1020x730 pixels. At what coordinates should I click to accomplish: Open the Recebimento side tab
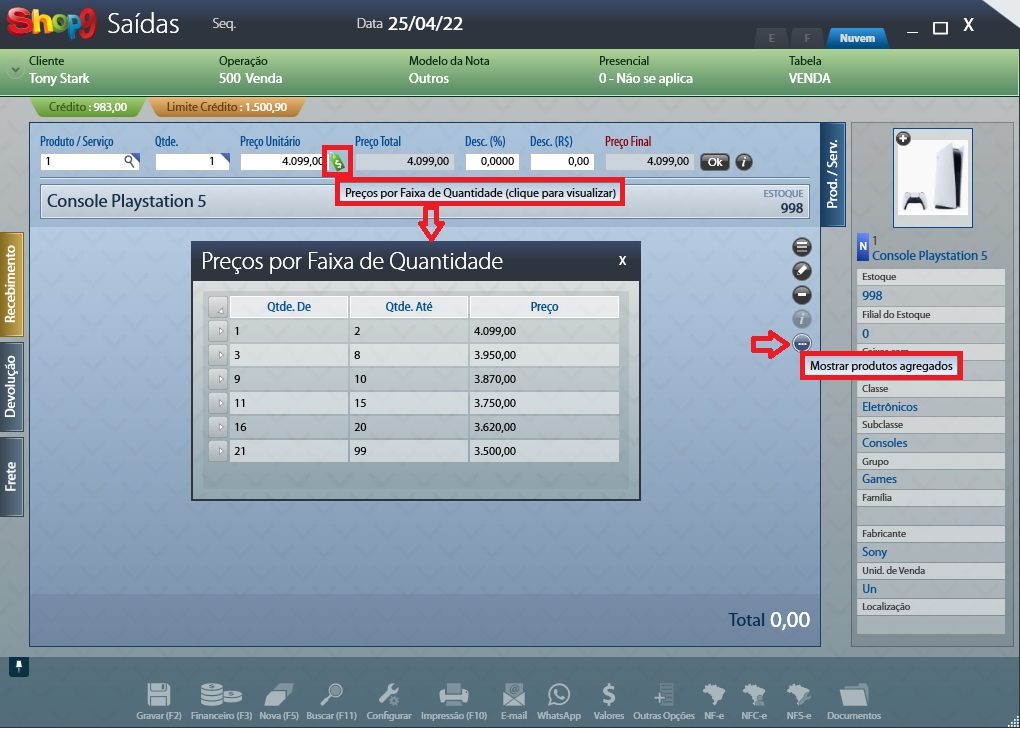11,284
